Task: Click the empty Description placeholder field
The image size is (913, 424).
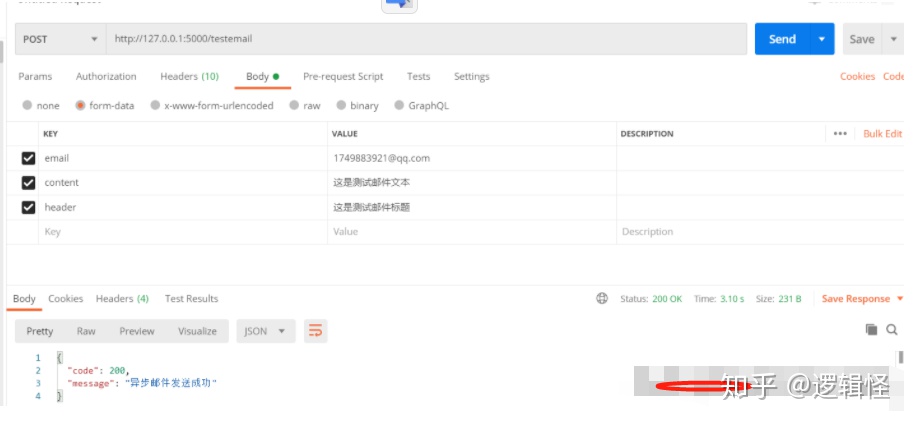Action: pyautogui.click(x=760, y=231)
